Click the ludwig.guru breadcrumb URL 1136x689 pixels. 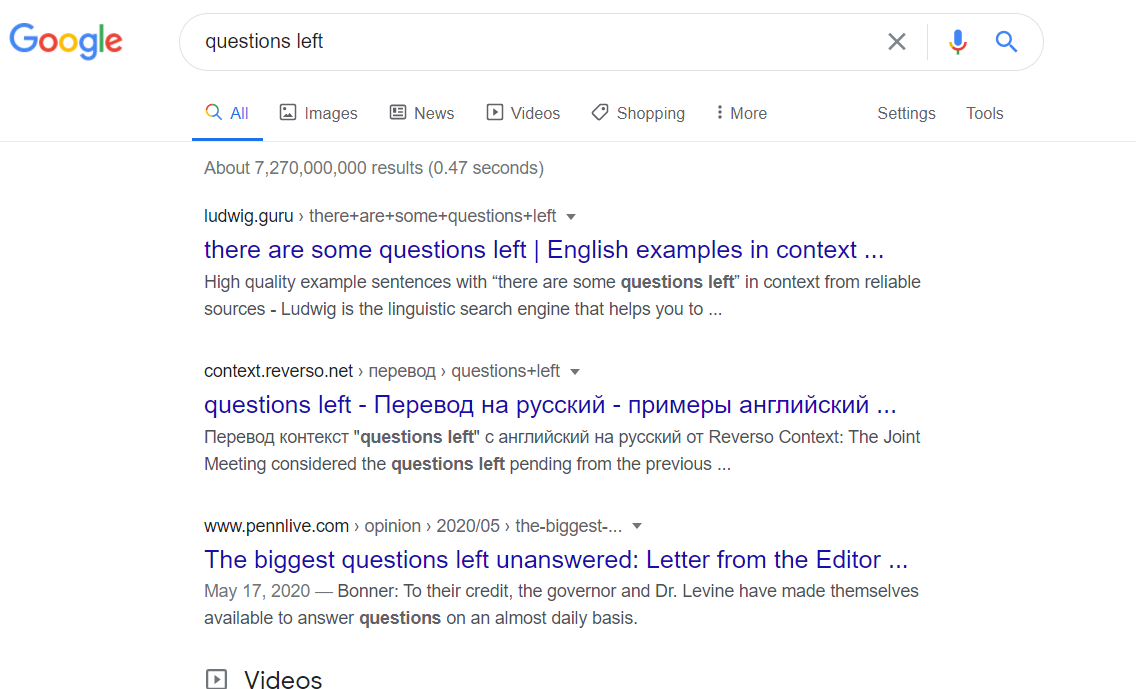pyautogui.click(x=380, y=216)
